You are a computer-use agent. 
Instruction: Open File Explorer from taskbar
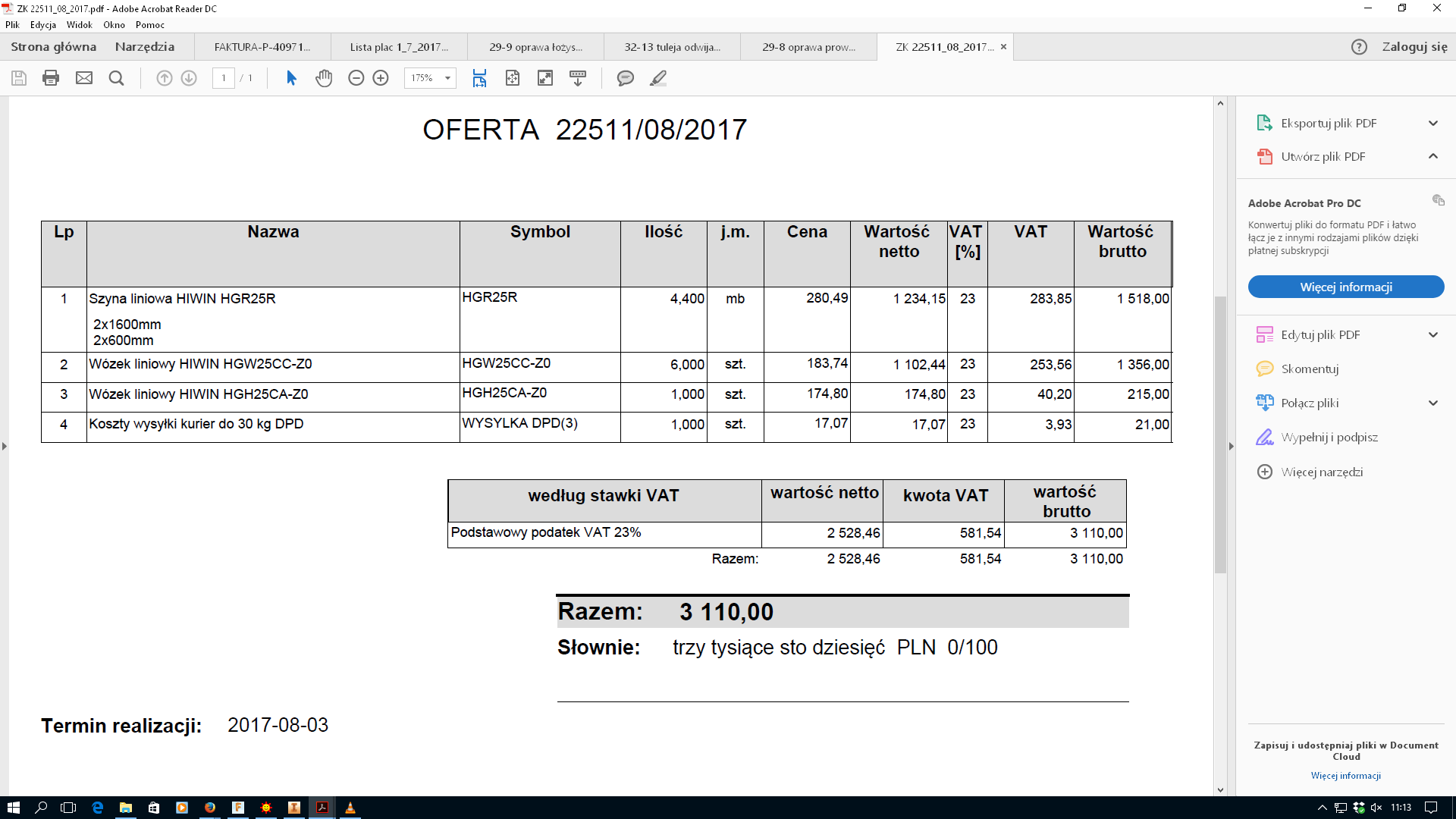pyautogui.click(x=126, y=808)
